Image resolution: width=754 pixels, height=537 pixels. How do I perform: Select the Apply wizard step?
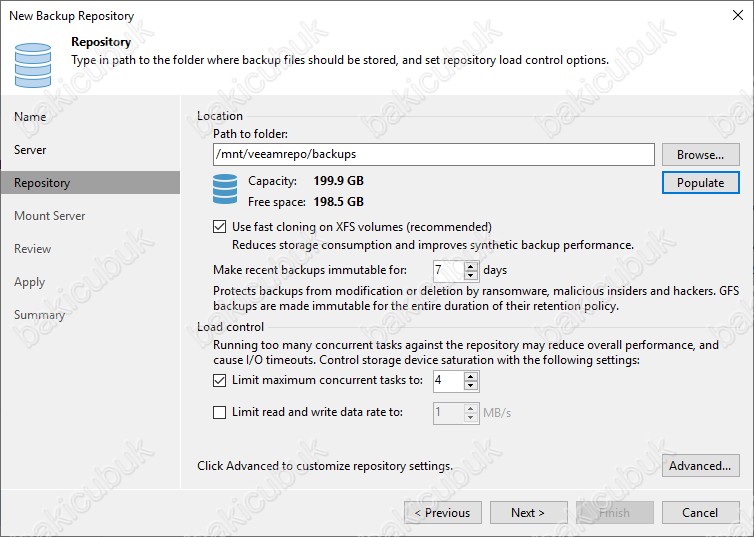click(x=29, y=282)
